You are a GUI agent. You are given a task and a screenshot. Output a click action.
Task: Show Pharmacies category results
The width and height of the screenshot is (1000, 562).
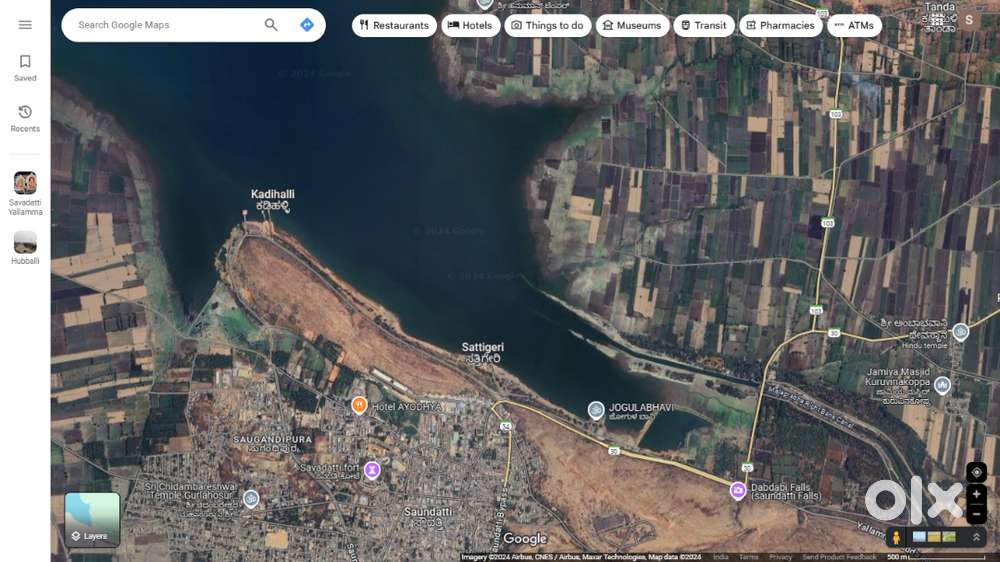pyautogui.click(x=780, y=25)
